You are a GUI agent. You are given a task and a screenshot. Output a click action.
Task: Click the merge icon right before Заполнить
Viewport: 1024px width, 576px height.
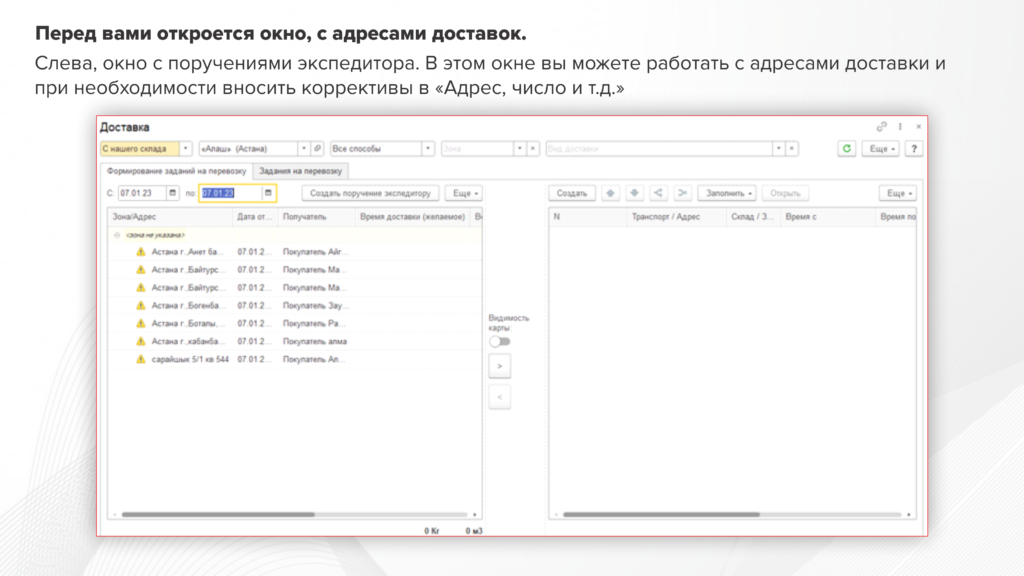tap(682, 193)
